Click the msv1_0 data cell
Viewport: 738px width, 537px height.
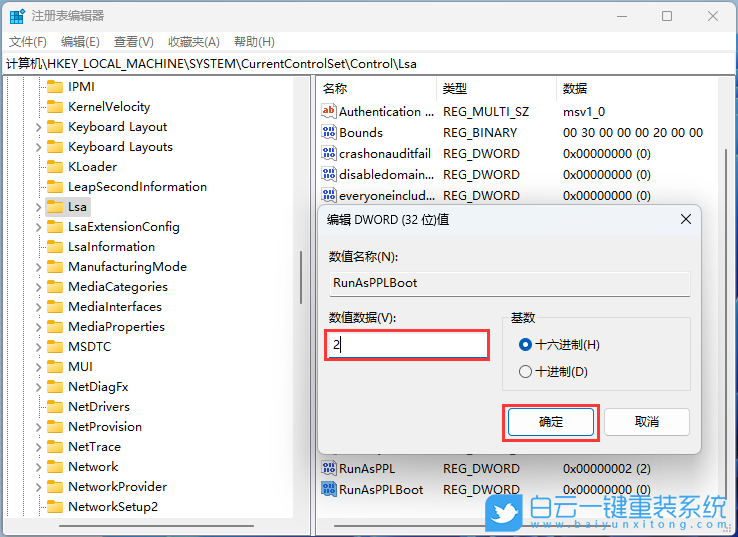pos(584,112)
